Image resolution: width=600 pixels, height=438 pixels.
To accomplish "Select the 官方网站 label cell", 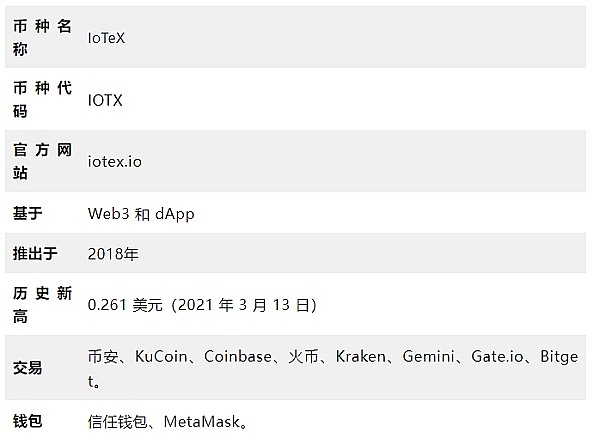I will click(41, 161).
